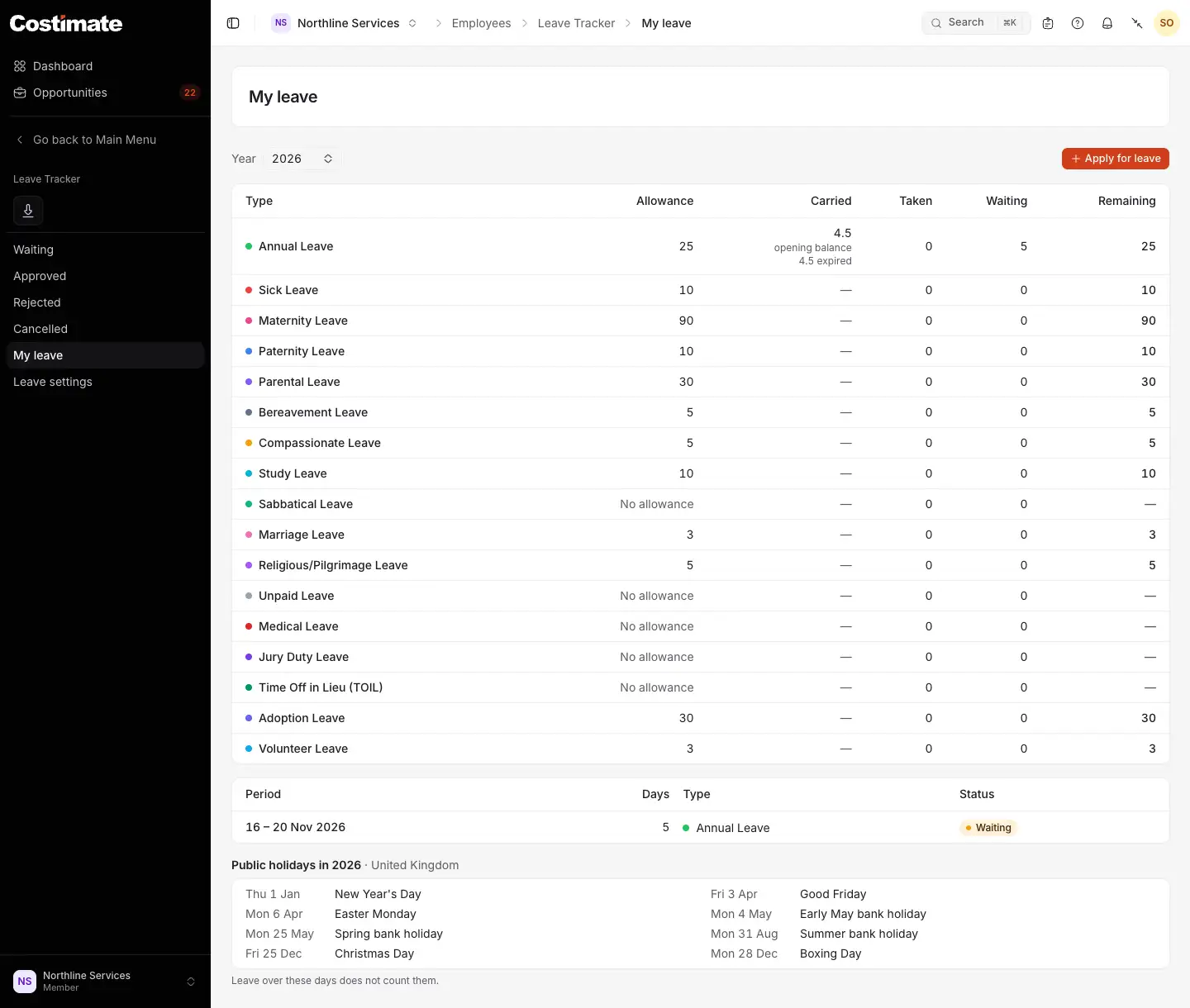1190x1008 pixels.
Task: Open the Northline Services Member account menu
Action: coord(105,982)
